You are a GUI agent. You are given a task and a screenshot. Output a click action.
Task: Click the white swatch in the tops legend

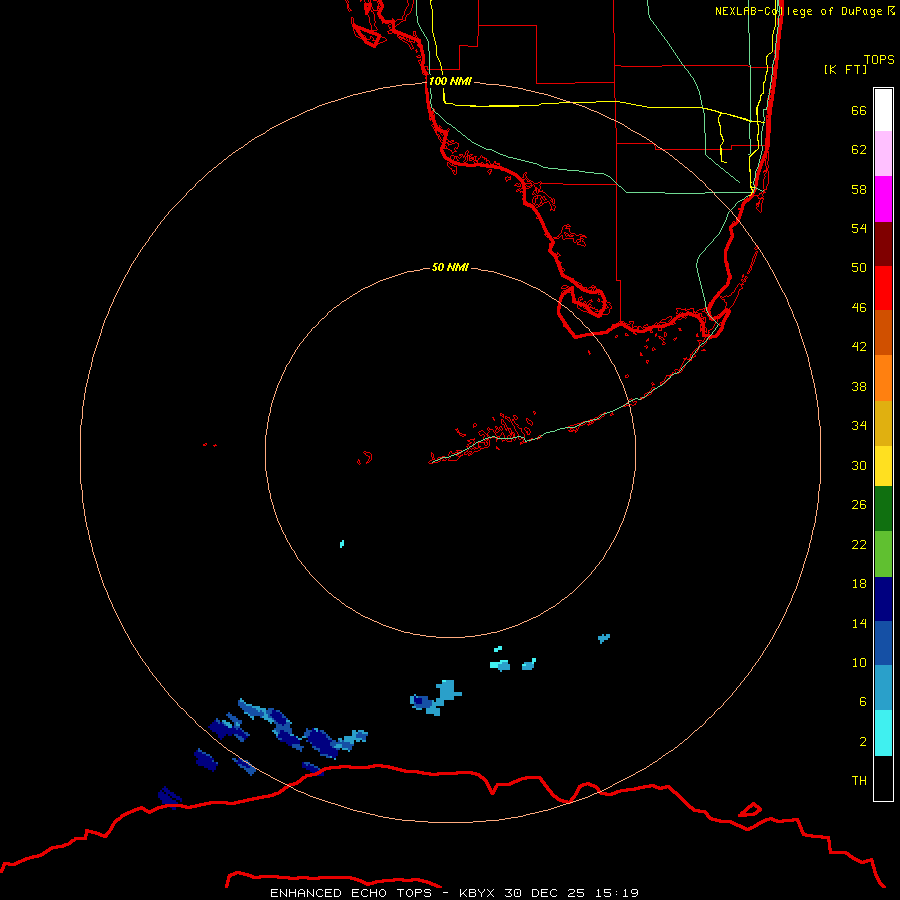(x=883, y=110)
